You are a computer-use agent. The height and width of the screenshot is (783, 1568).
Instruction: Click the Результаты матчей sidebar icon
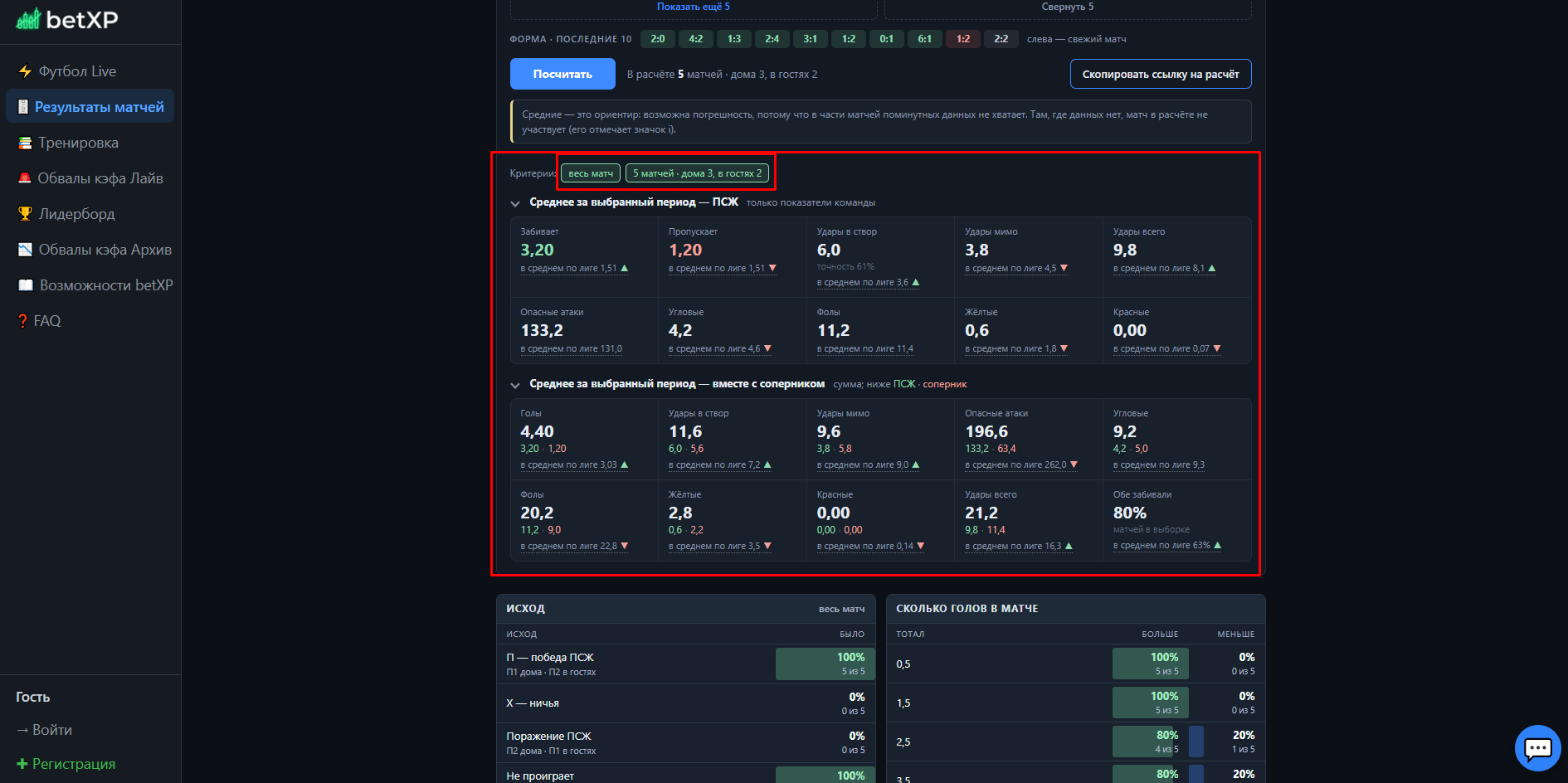click(23, 107)
